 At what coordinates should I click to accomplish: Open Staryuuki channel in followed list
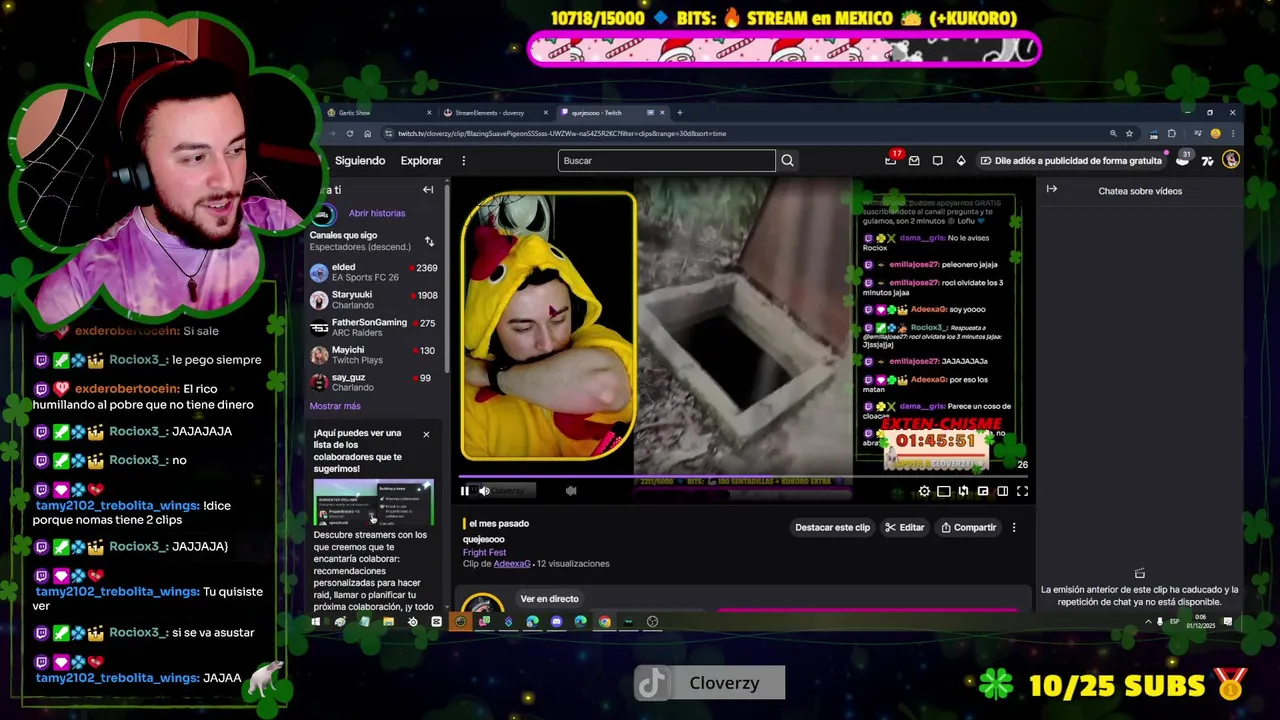point(373,300)
